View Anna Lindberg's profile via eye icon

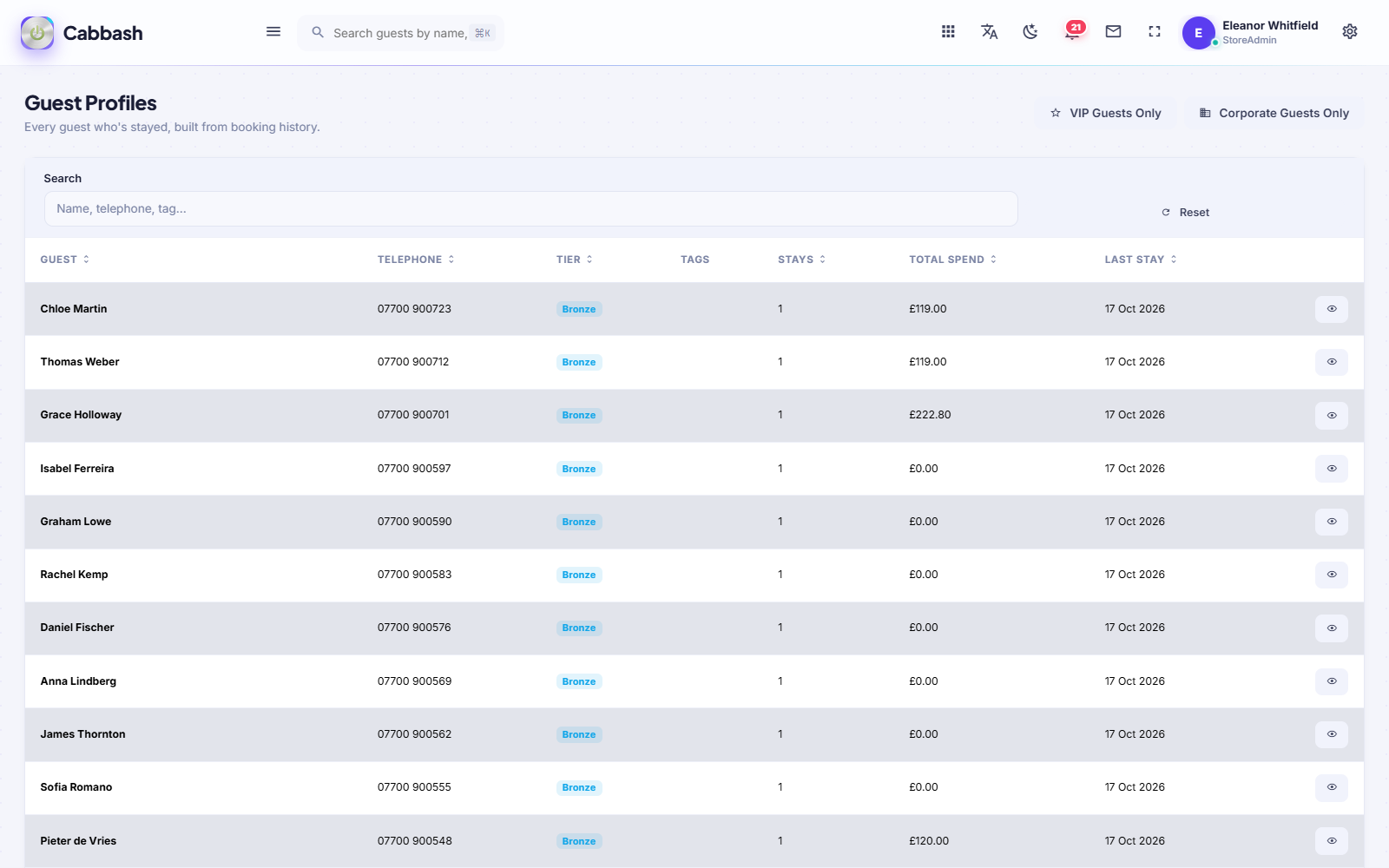point(1331,681)
